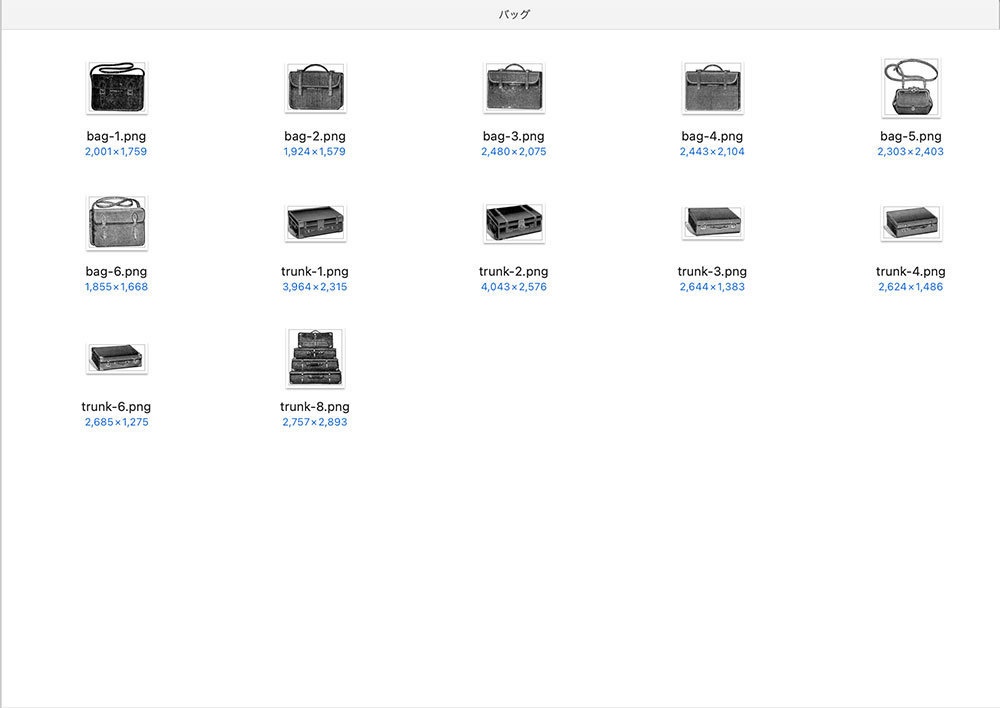Select the trunk-6.png thumbnail image
The width and height of the screenshot is (1000, 708).
click(117, 358)
